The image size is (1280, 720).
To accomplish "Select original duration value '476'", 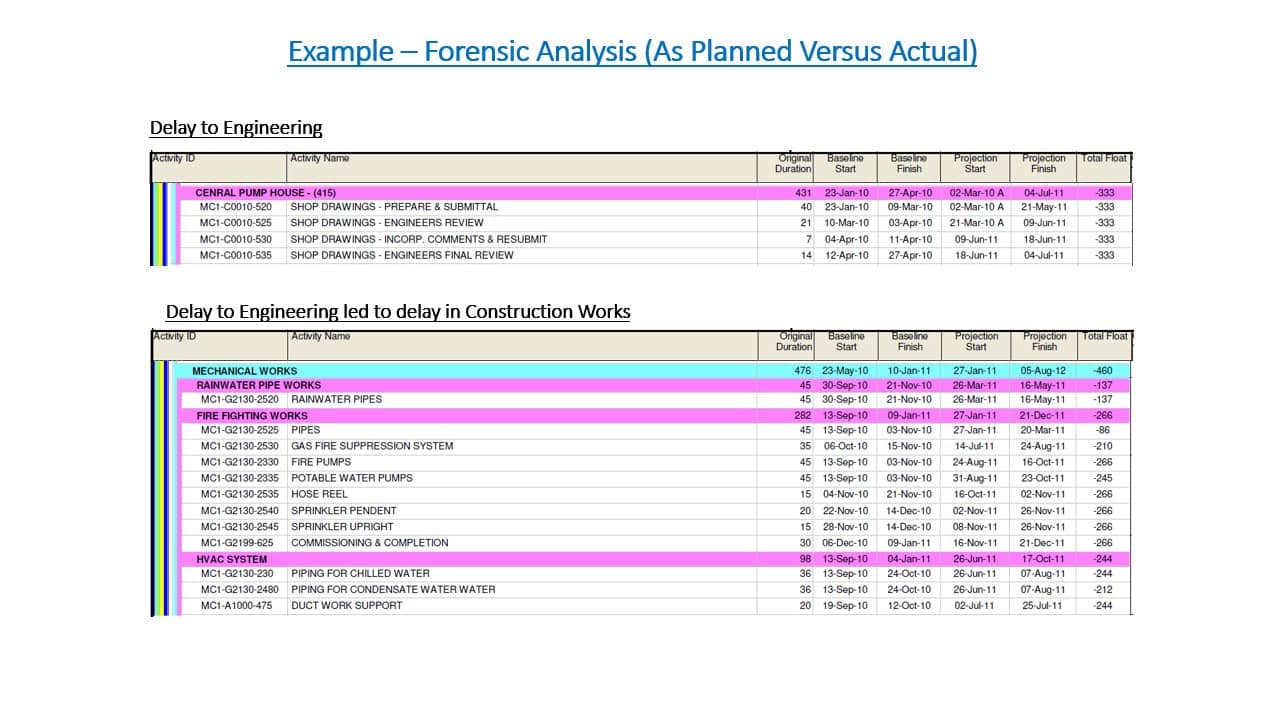I will pyautogui.click(x=803, y=371).
